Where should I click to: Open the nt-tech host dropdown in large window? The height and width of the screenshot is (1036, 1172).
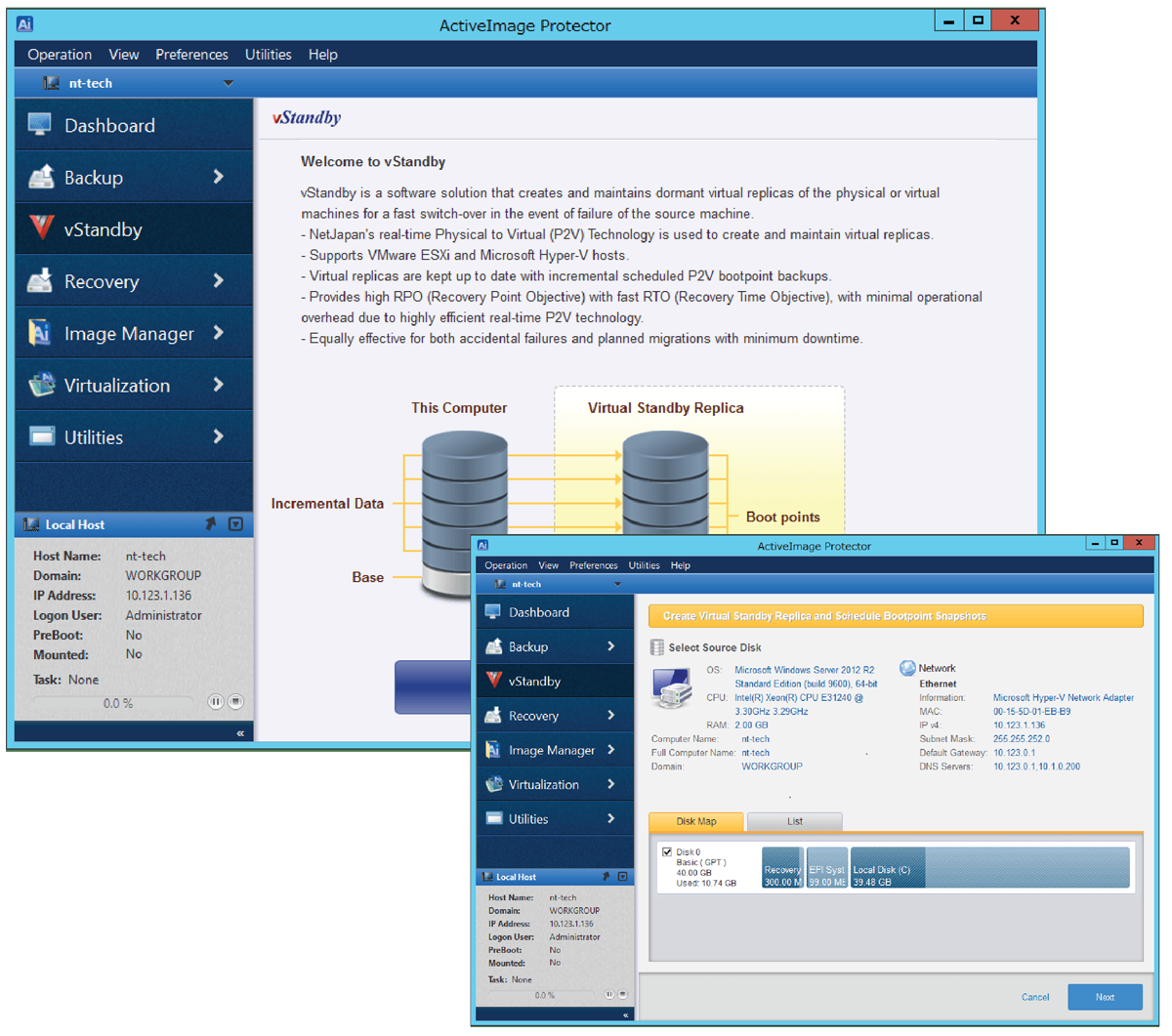[229, 83]
